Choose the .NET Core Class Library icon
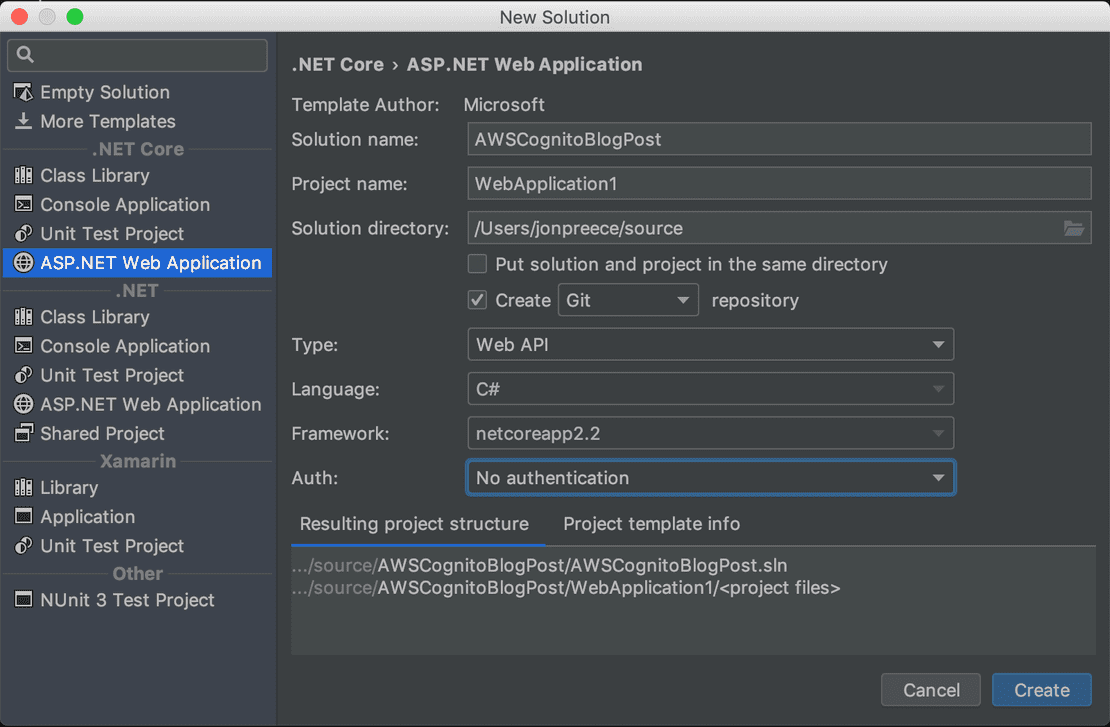Image resolution: width=1110 pixels, height=727 pixels. click(23, 175)
